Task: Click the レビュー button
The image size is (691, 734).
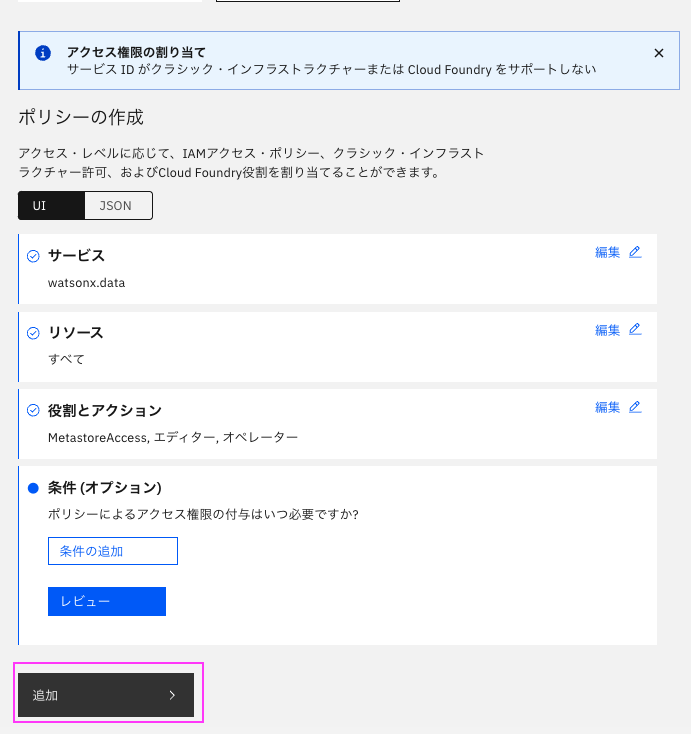Action: pos(107,602)
